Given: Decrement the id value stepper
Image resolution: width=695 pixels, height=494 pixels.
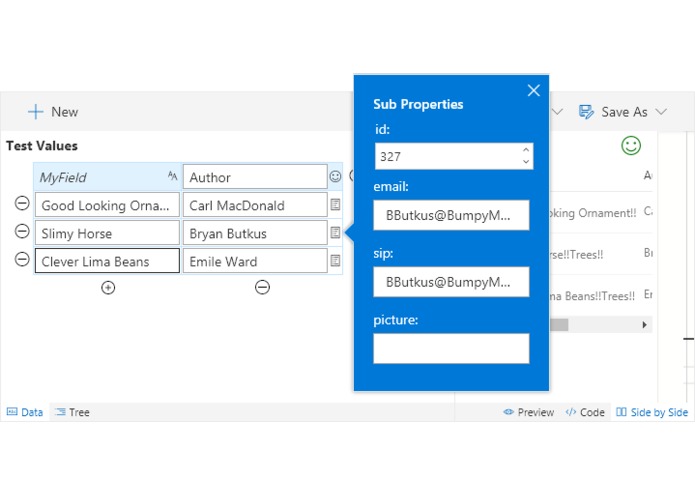Looking at the screenshot, I should pos(526,162).
